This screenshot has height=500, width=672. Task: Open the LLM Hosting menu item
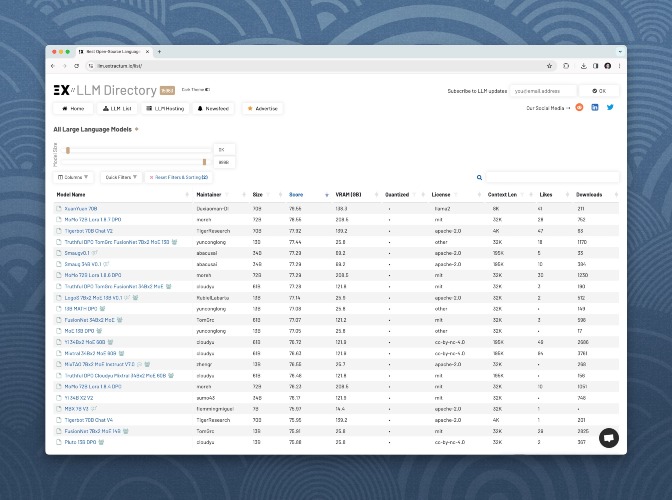[x=165, y=108]
